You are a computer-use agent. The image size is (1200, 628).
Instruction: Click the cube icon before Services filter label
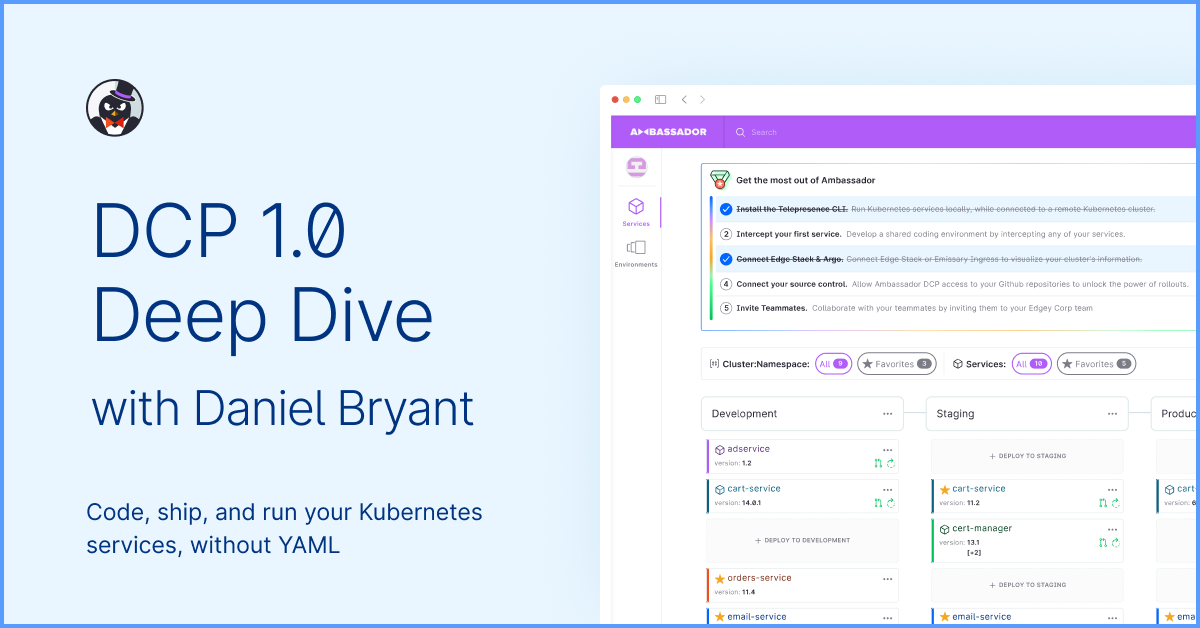(x=957, y=364)
